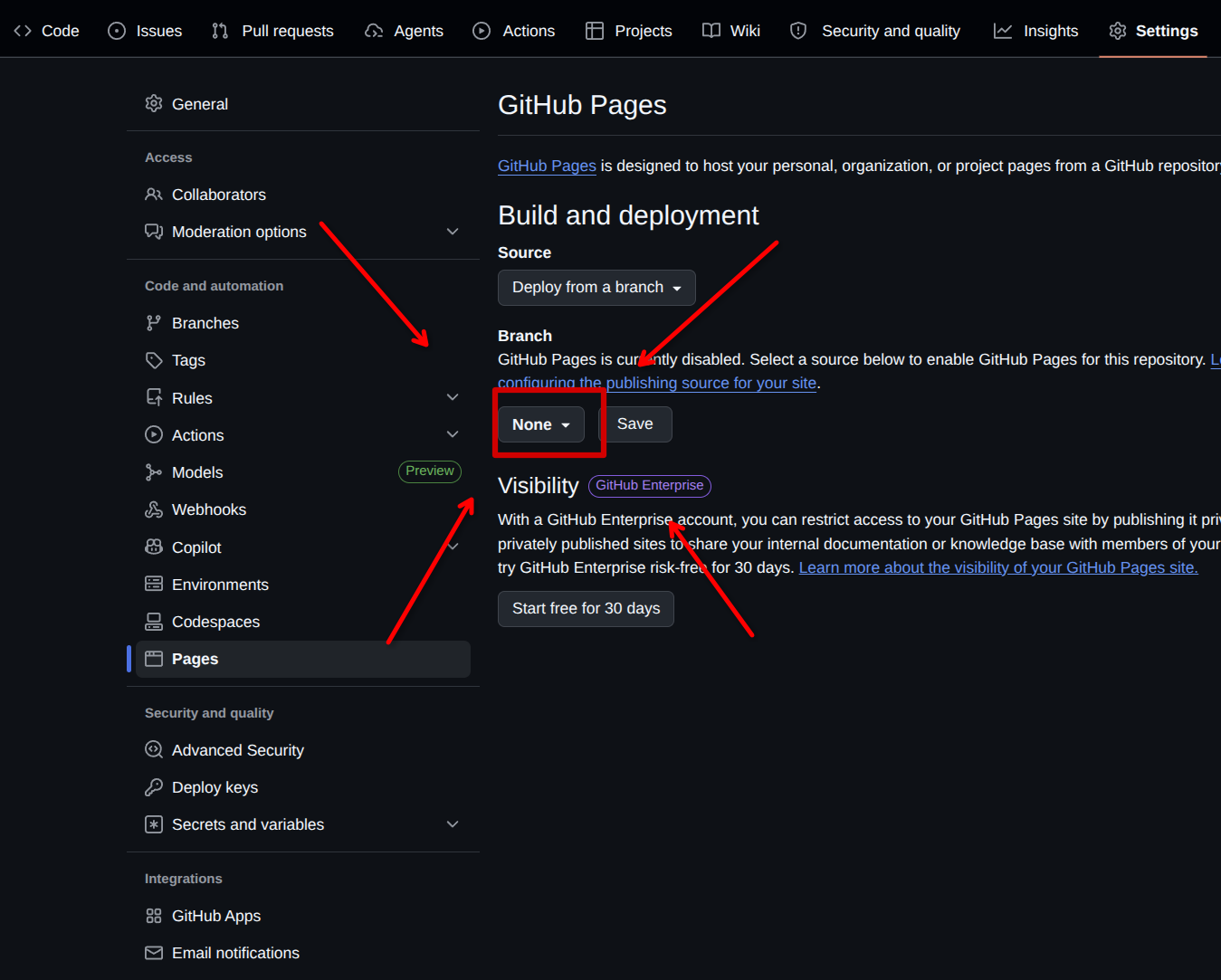Go to the Issues tab

pos(145,31)
